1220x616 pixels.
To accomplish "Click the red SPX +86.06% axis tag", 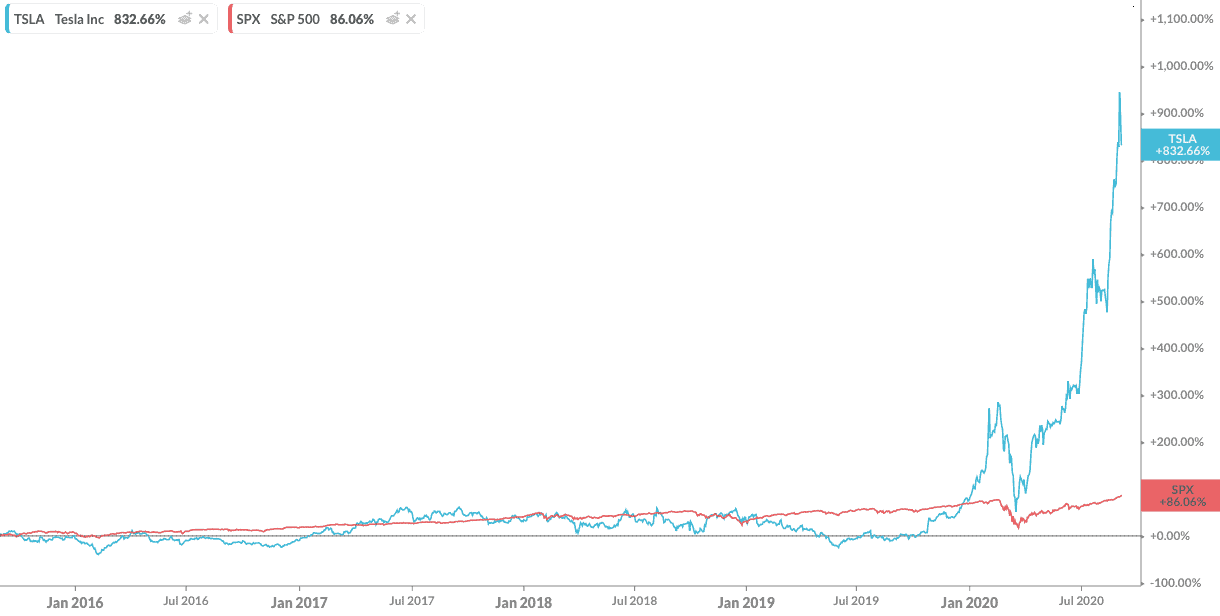I will click(x=1181, y=496).
